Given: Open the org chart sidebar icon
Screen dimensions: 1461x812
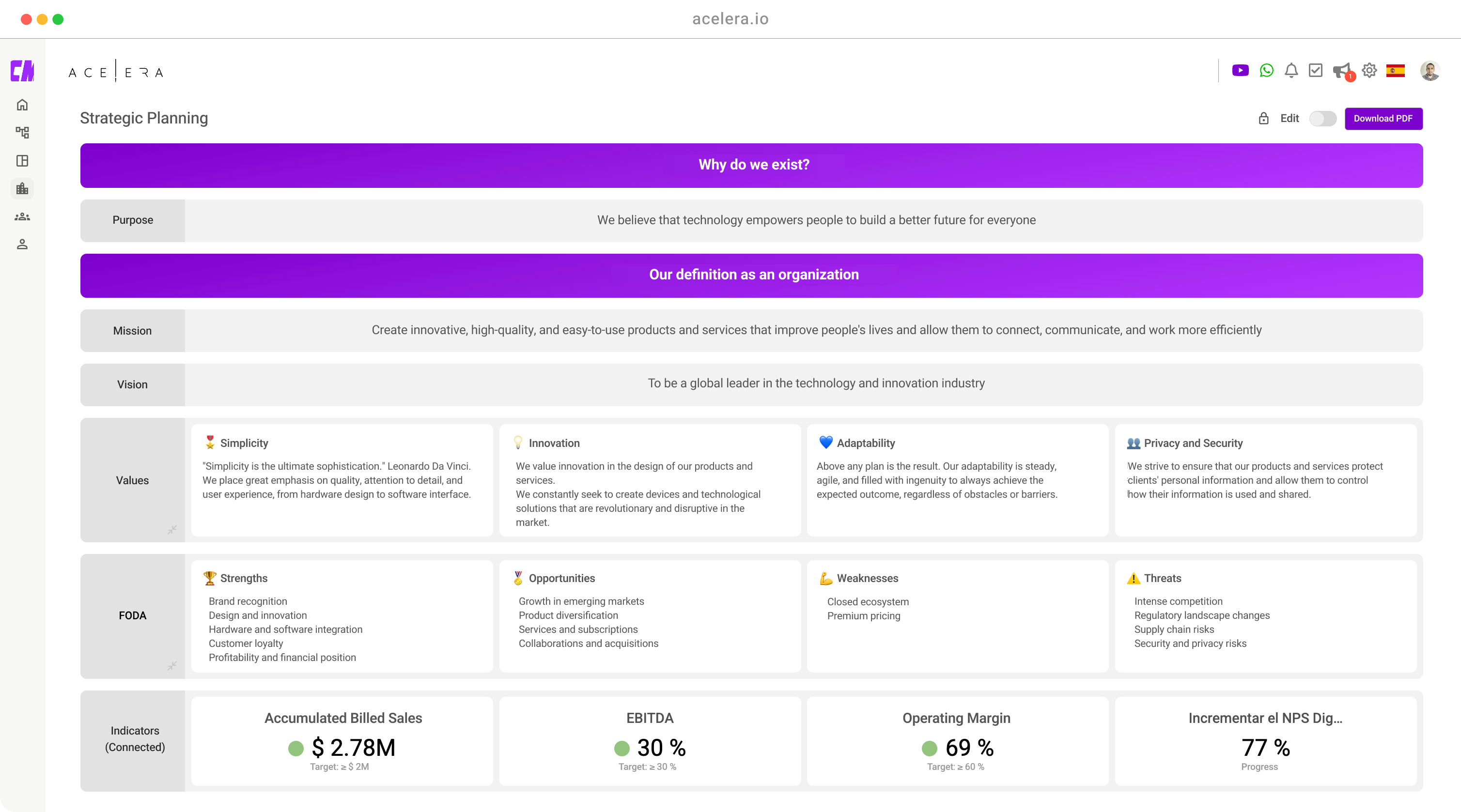Looking at the screenshot, I should coord(22,133).
